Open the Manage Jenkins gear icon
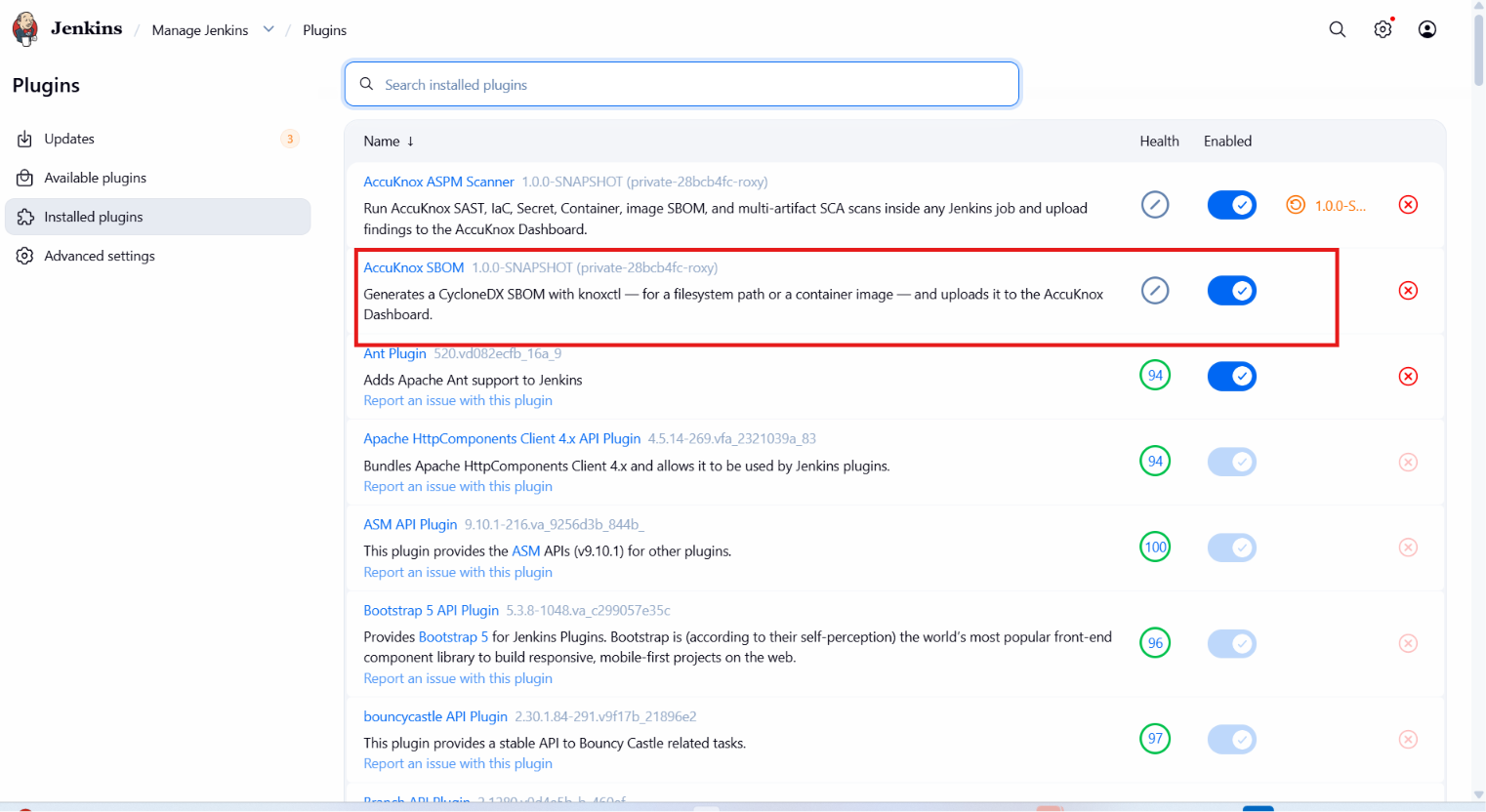The width and height of the screenshot is (1486, 812). click(1383, 29)
